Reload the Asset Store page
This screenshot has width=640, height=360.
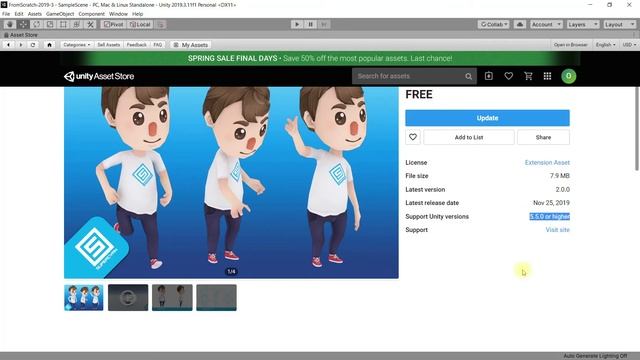click(x=33, y=45)
